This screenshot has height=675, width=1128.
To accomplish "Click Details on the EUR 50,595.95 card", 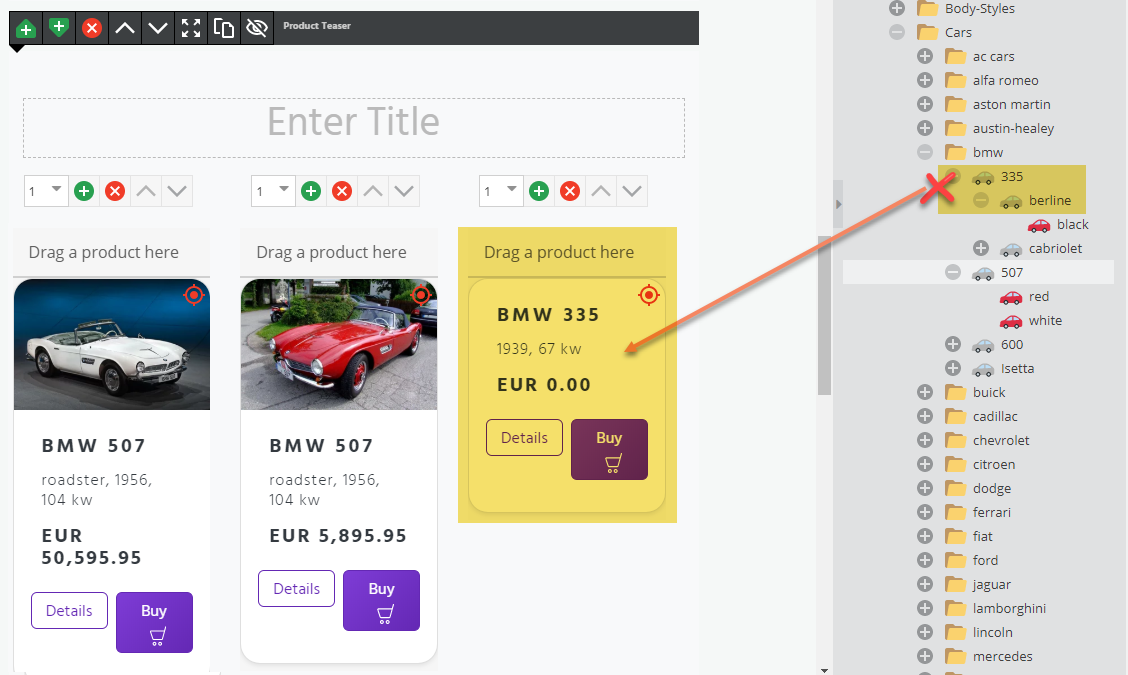I will 69,611.
